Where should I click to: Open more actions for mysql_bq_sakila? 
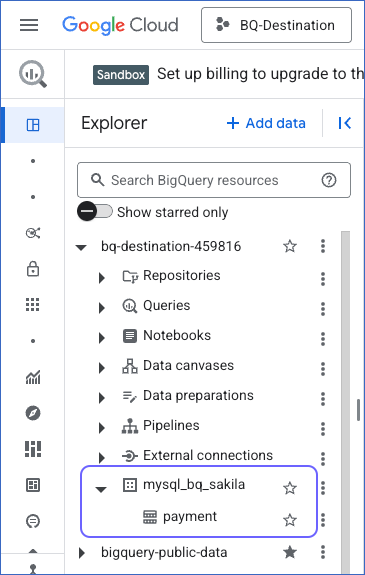click(x=323, y=488)
